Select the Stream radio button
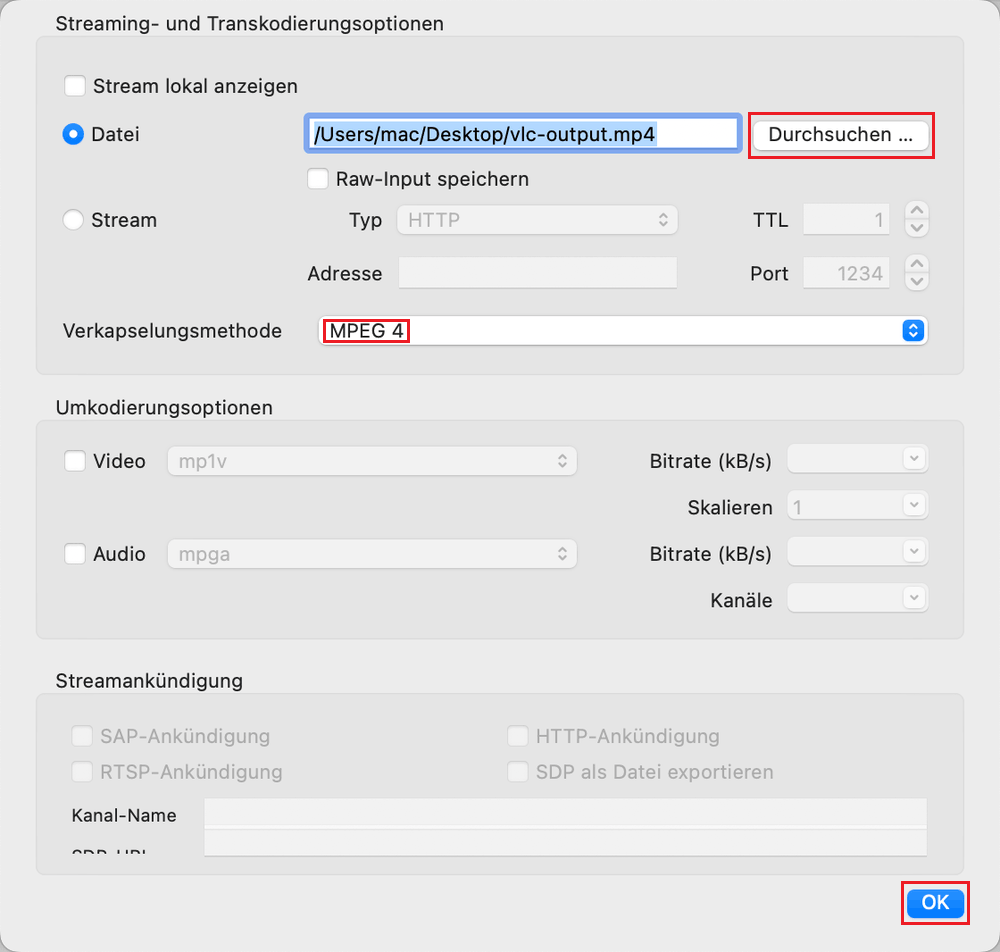Screen dimensions: 1000x952 click(x=74, y=220)
